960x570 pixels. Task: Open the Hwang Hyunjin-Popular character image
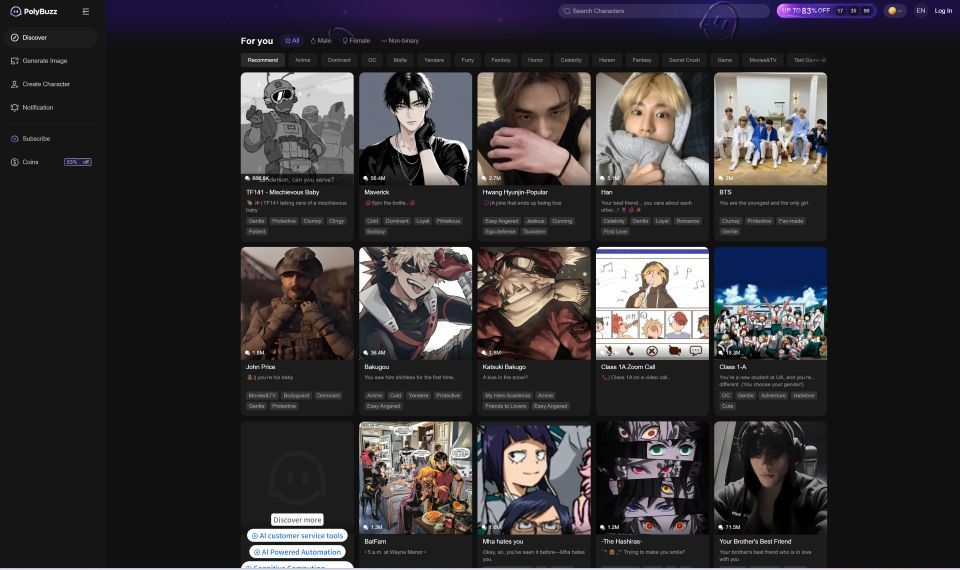tap(534, 129)
